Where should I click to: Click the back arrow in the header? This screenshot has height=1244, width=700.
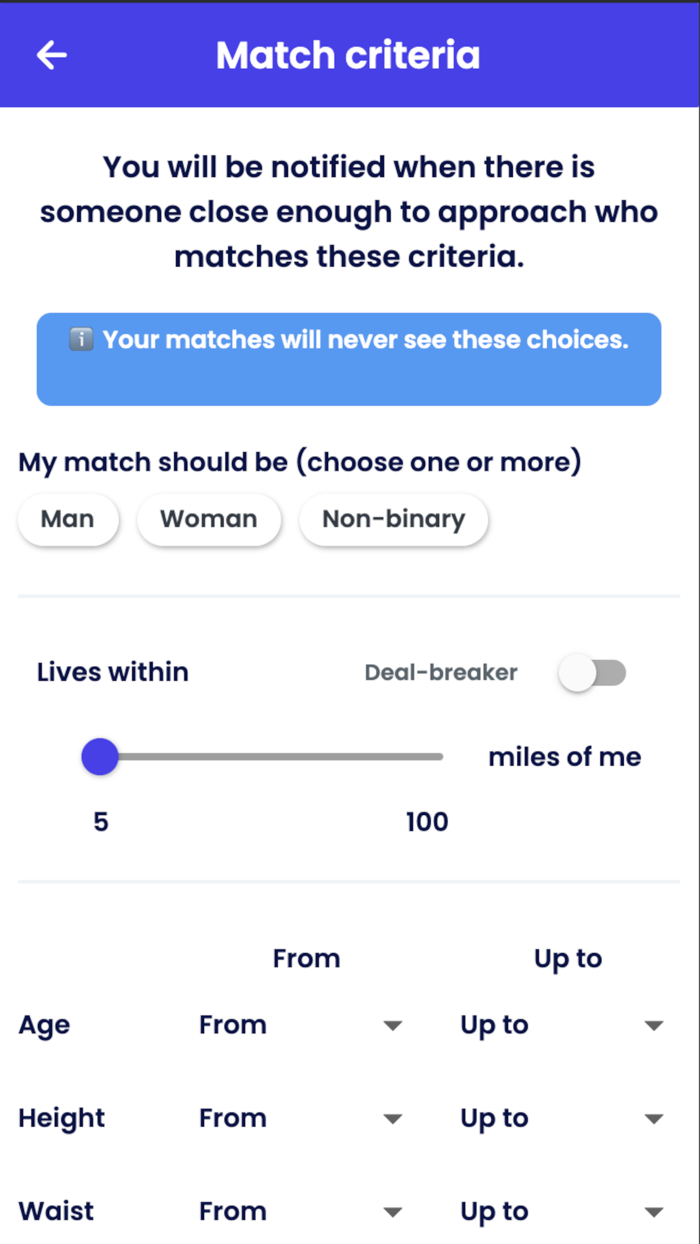click(x=51, y=55)
